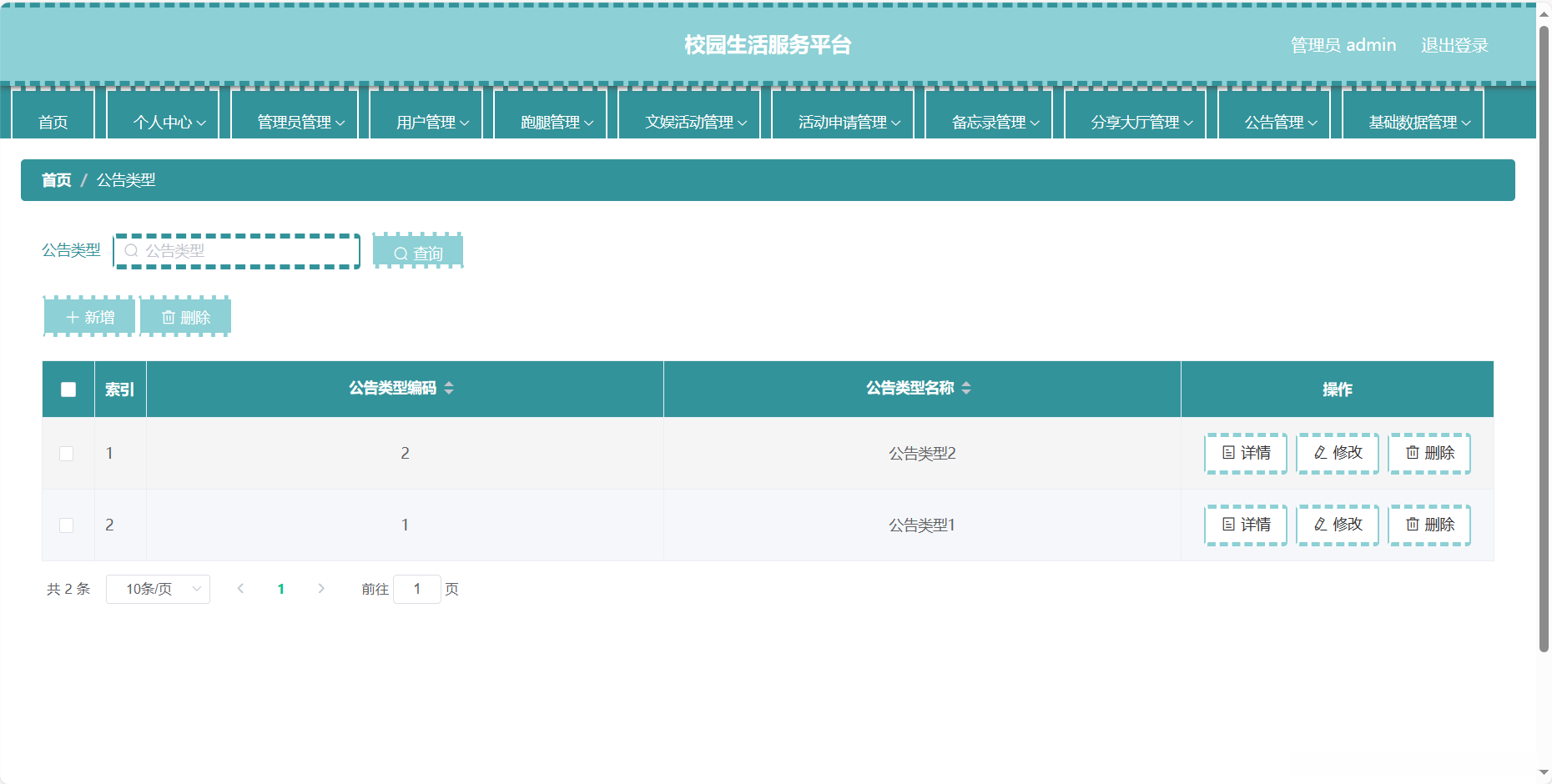The width and height of the screenshot is (1552, 784).
Task: Click the 公告类型1 name cell
Action: pos(922,525)
